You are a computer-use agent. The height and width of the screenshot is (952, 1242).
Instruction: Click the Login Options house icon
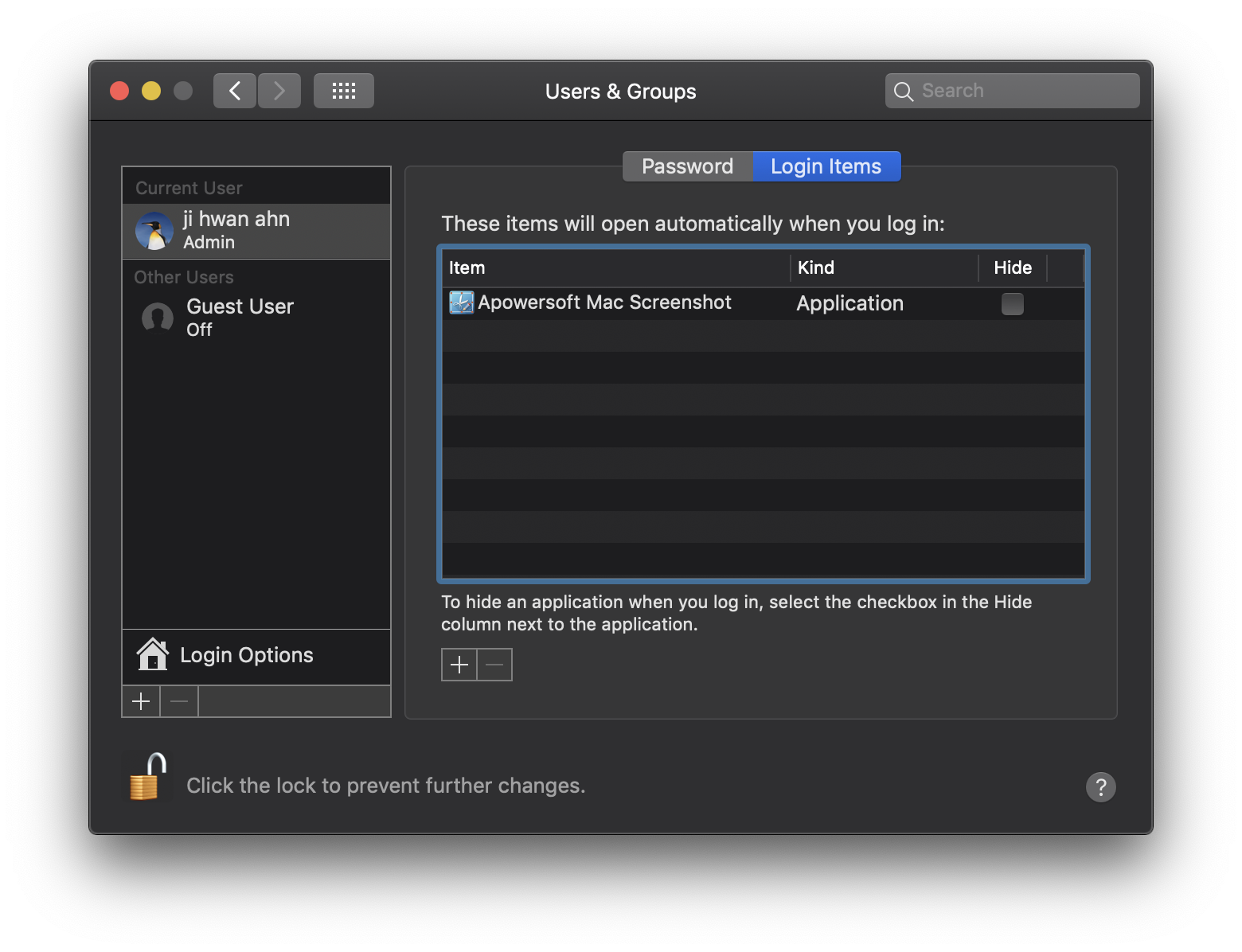(153, 654)
